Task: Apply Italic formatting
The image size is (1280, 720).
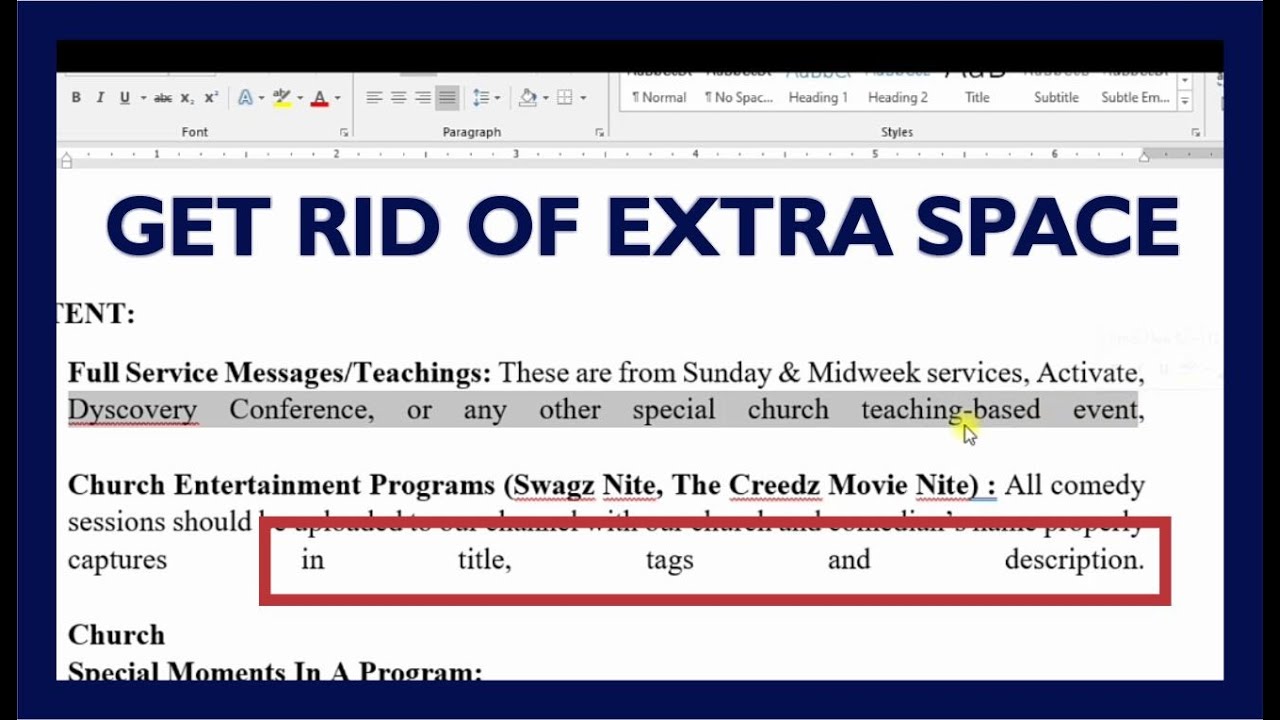Action: pyautogui.click(x=100, y=98)
